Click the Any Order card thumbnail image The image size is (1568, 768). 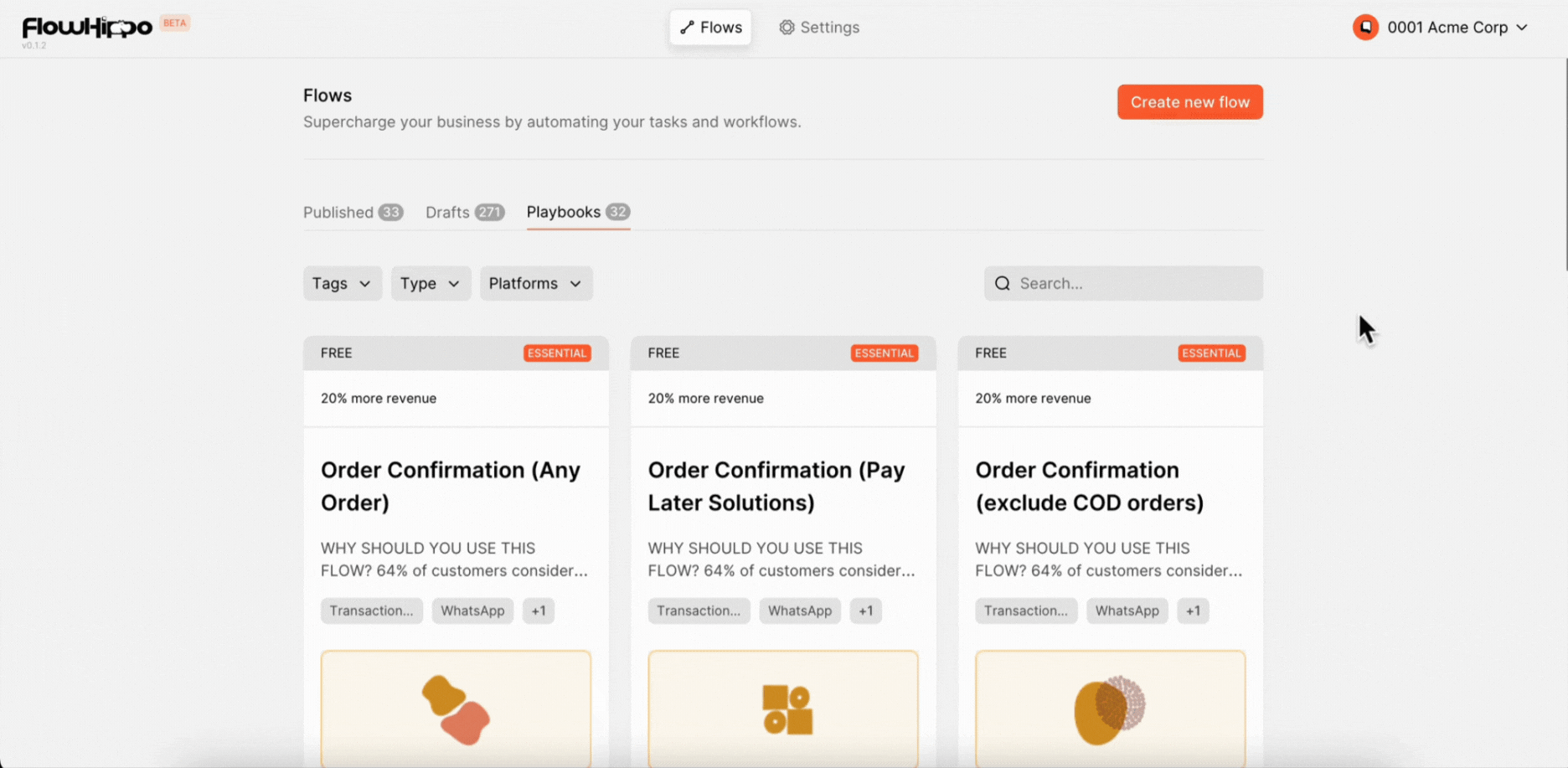456,709
